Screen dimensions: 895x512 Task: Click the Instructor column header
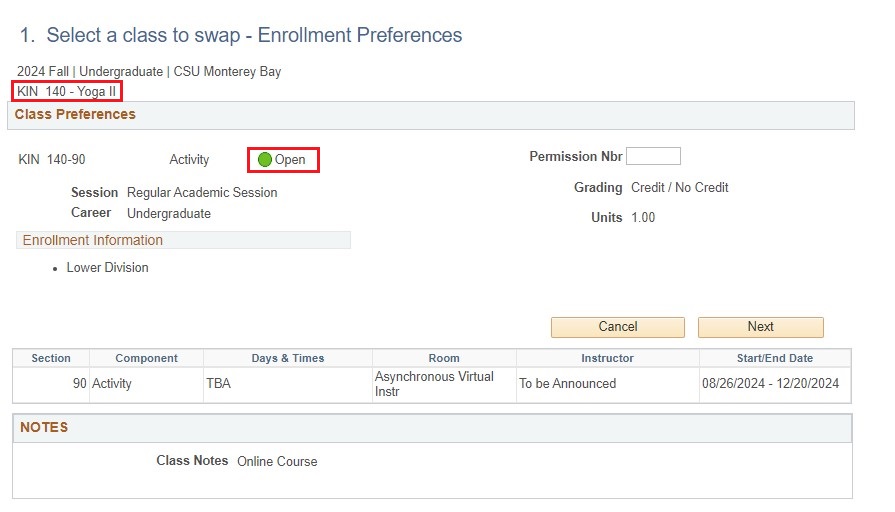coord(607,358)
